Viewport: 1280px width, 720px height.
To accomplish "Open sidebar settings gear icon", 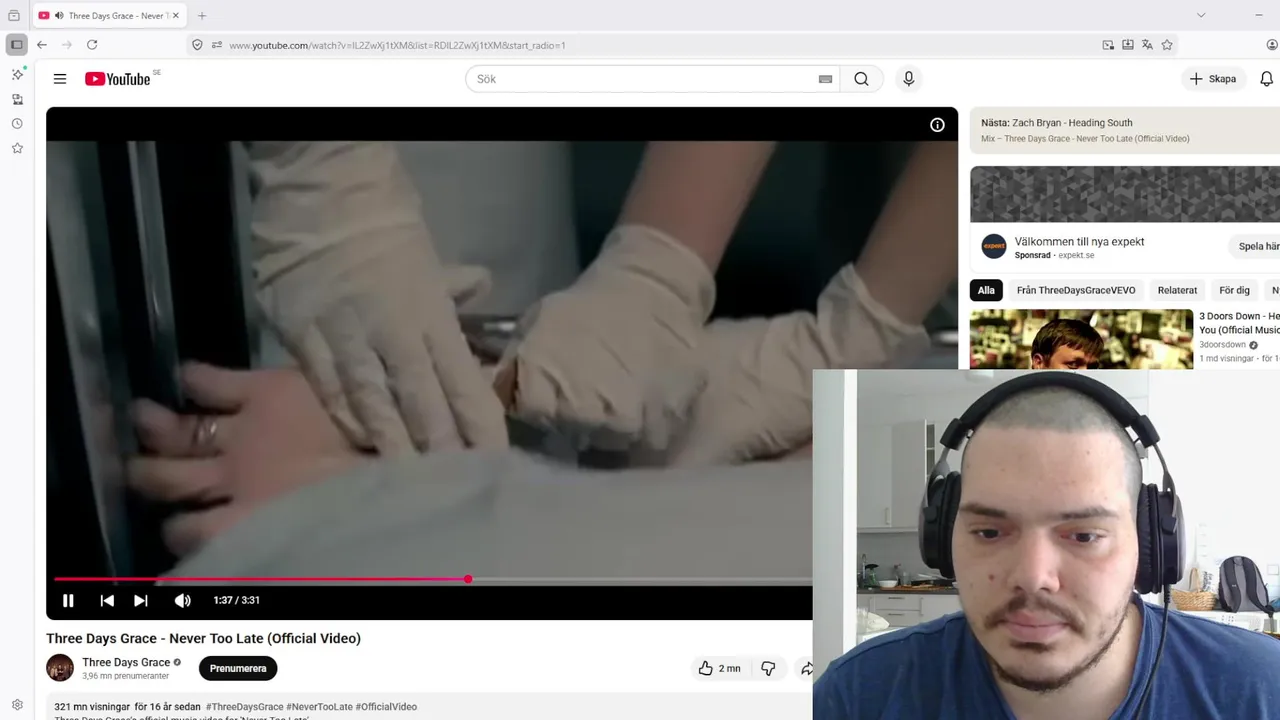I will (x=17, y=705).
